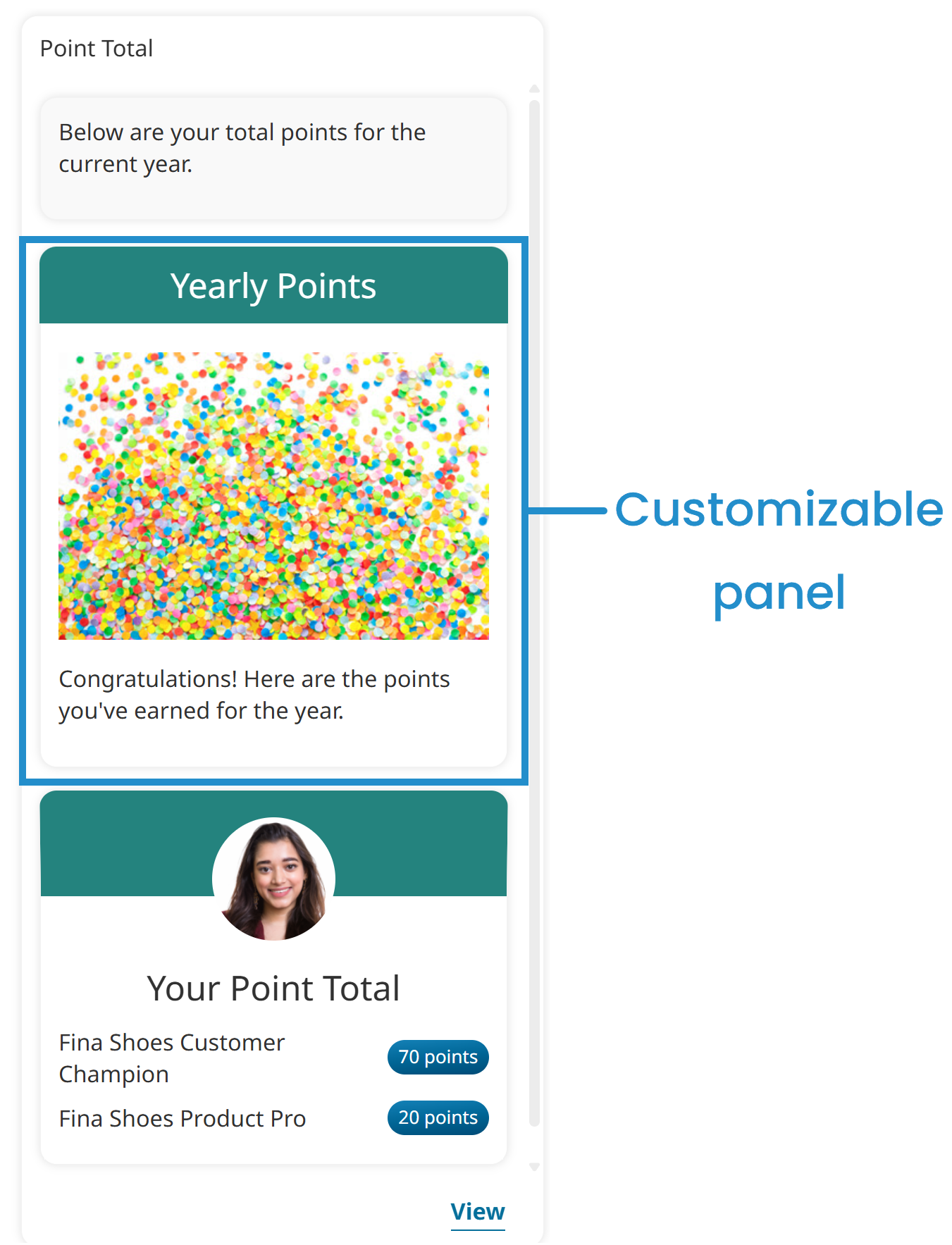Select the Fina Shoes Product Pro entry
952x1245 pixels.
[182, 1117]
